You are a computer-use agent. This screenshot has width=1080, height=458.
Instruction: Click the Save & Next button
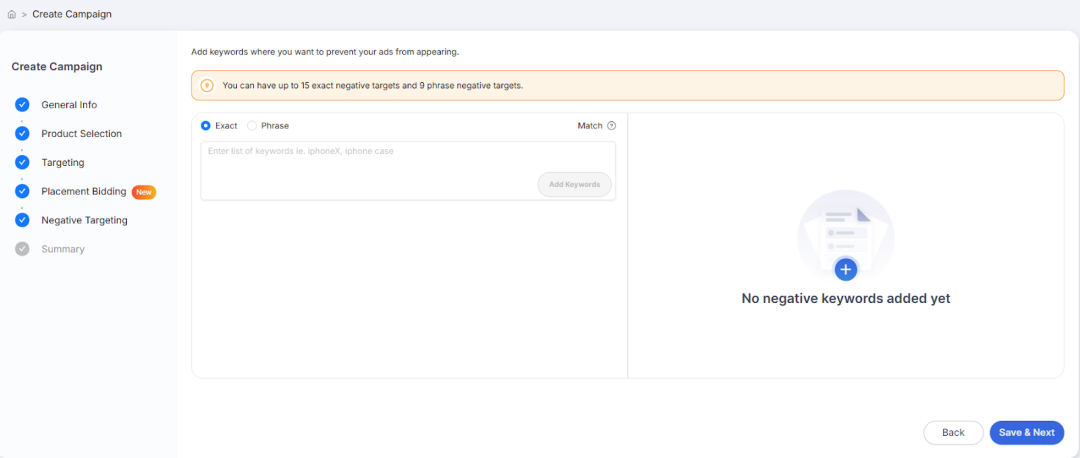[x=1027, y=433]
